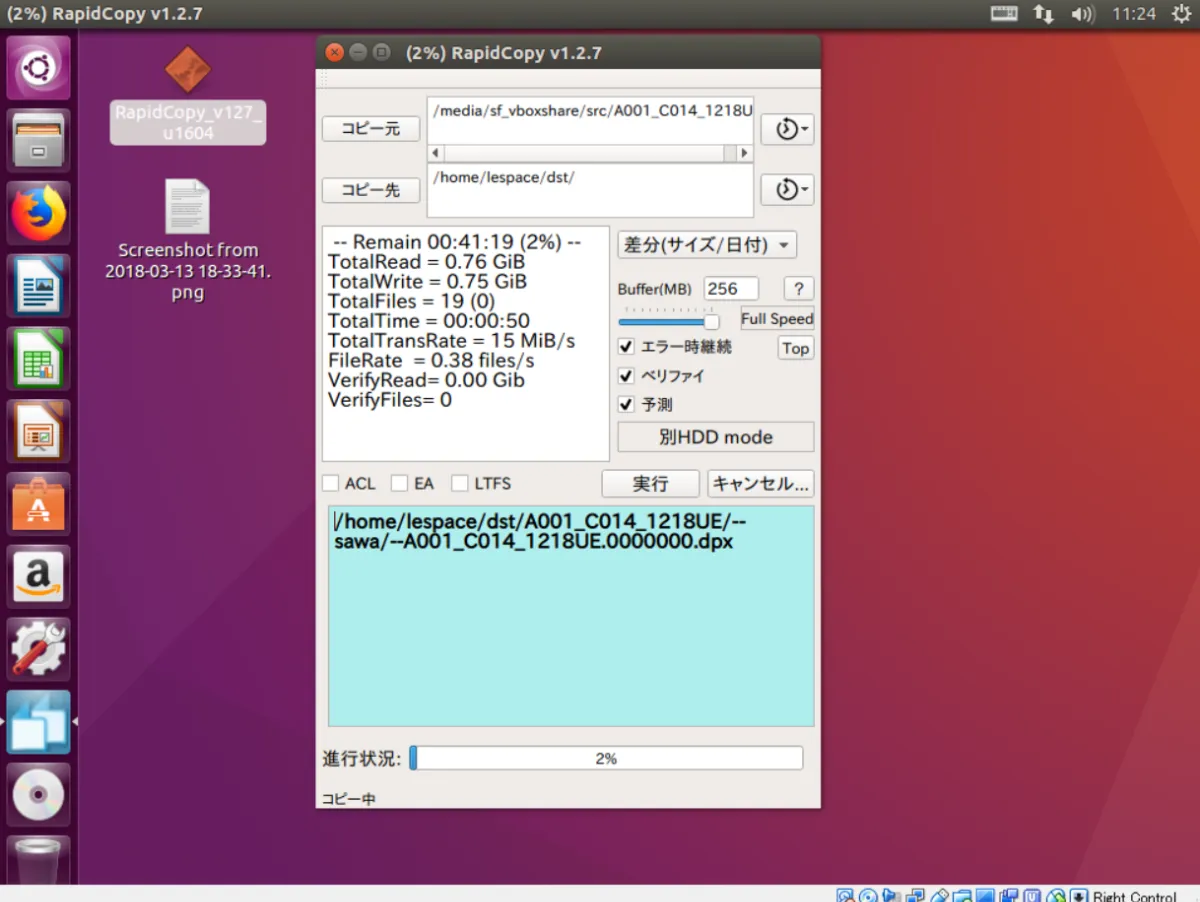Viewport: 1200px width, 902px height.
Task: Click the 11:24 clock in the top panel
Action: click(1133, 14)
